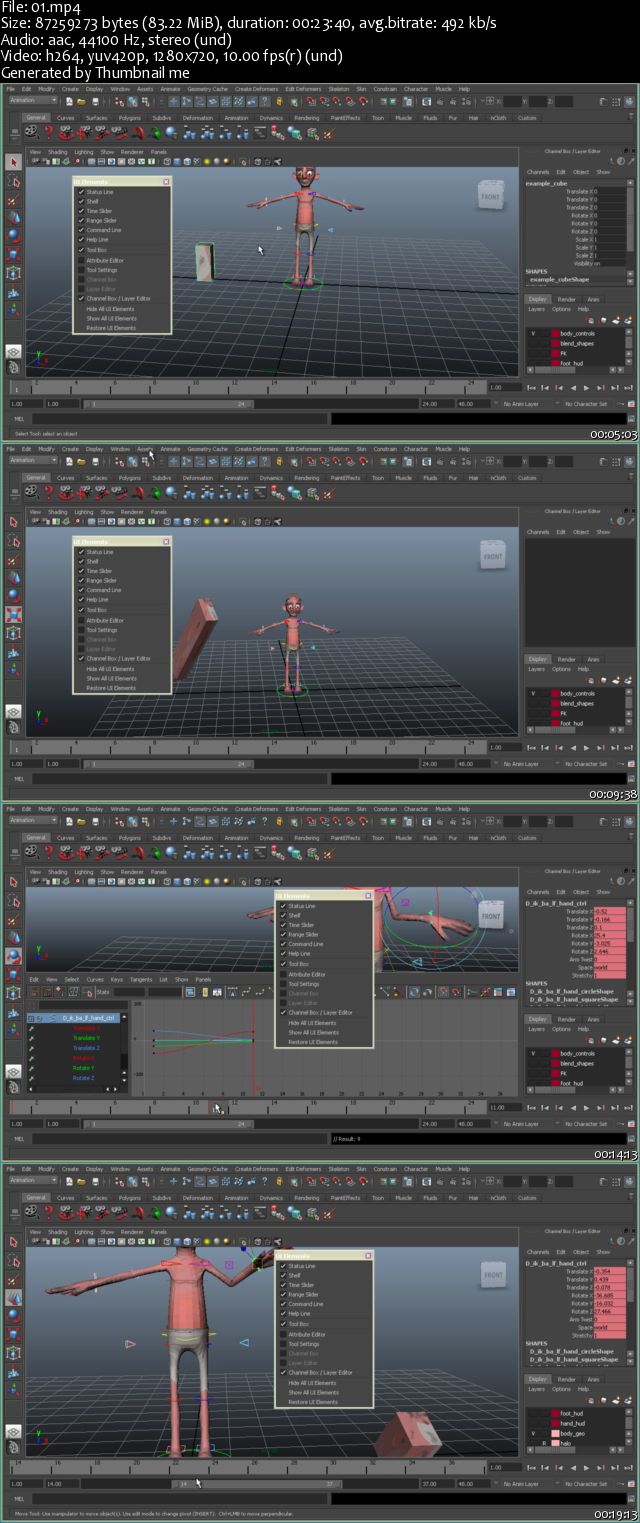
Task: Click FRONT view cube in 00:19:13 frame
Action: 493,1275
